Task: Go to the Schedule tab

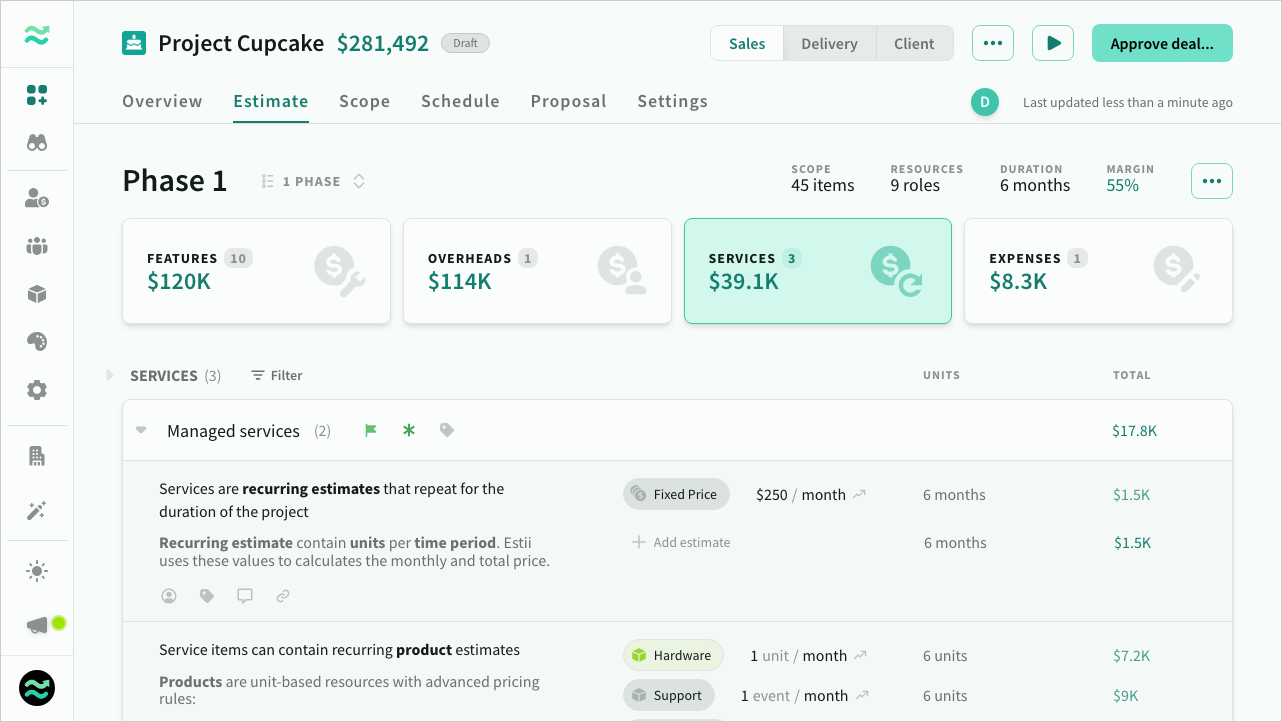Action: pyautogui.click(x=460, y=101)
